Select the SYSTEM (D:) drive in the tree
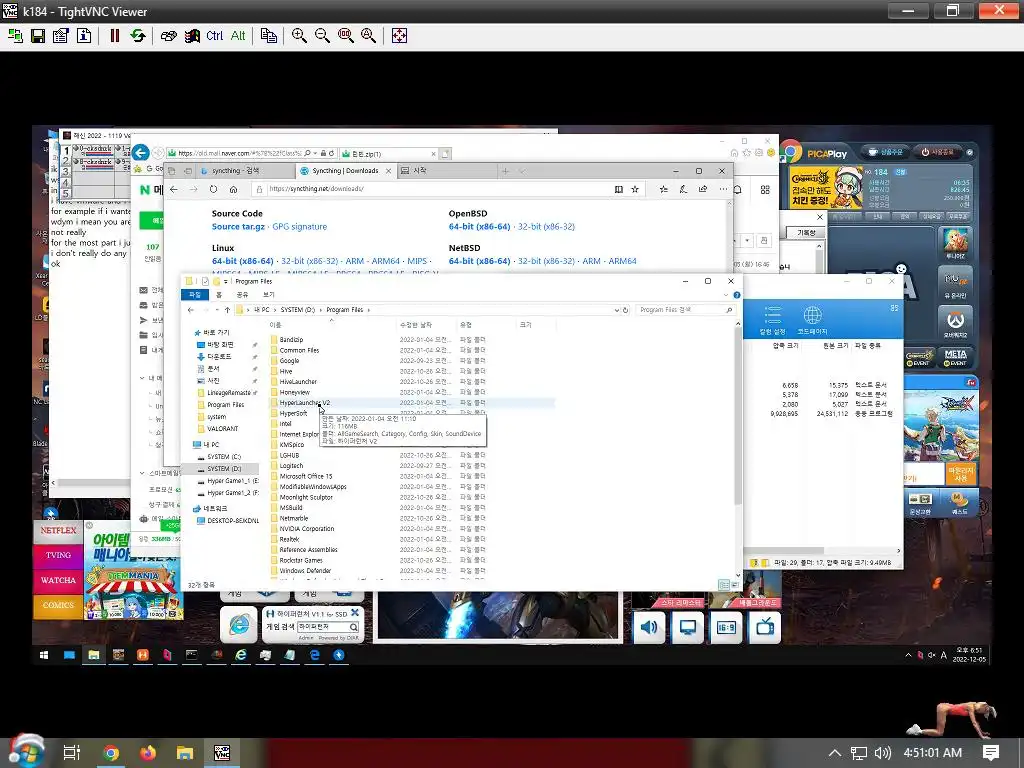This screenshot has height=768, width=1024. 224,469
